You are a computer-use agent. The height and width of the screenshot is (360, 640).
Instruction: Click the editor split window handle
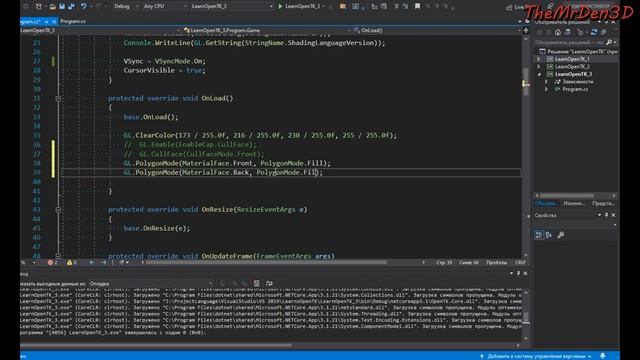click(x=526, y=30)
